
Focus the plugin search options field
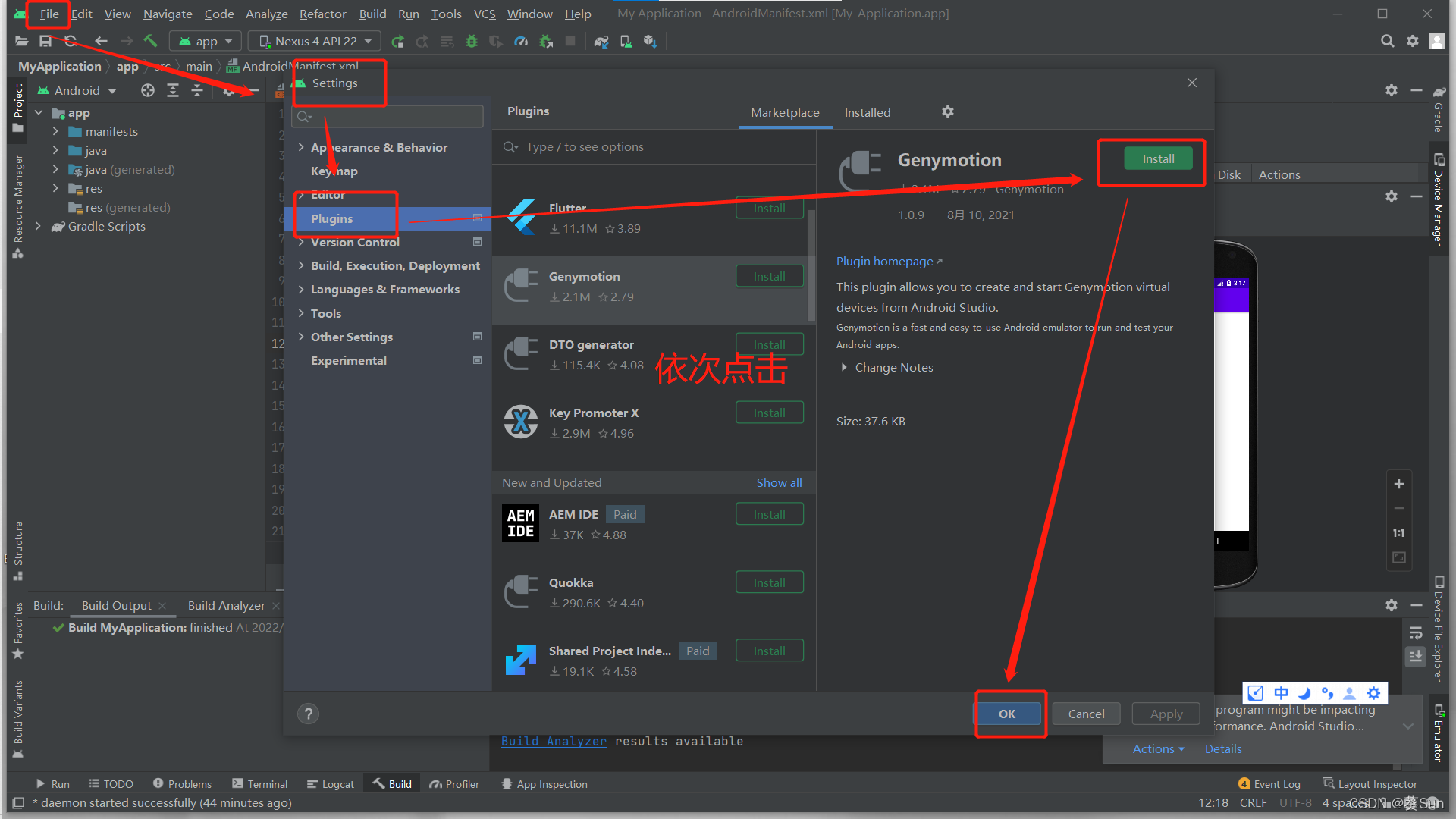click(x=654, y=146)
